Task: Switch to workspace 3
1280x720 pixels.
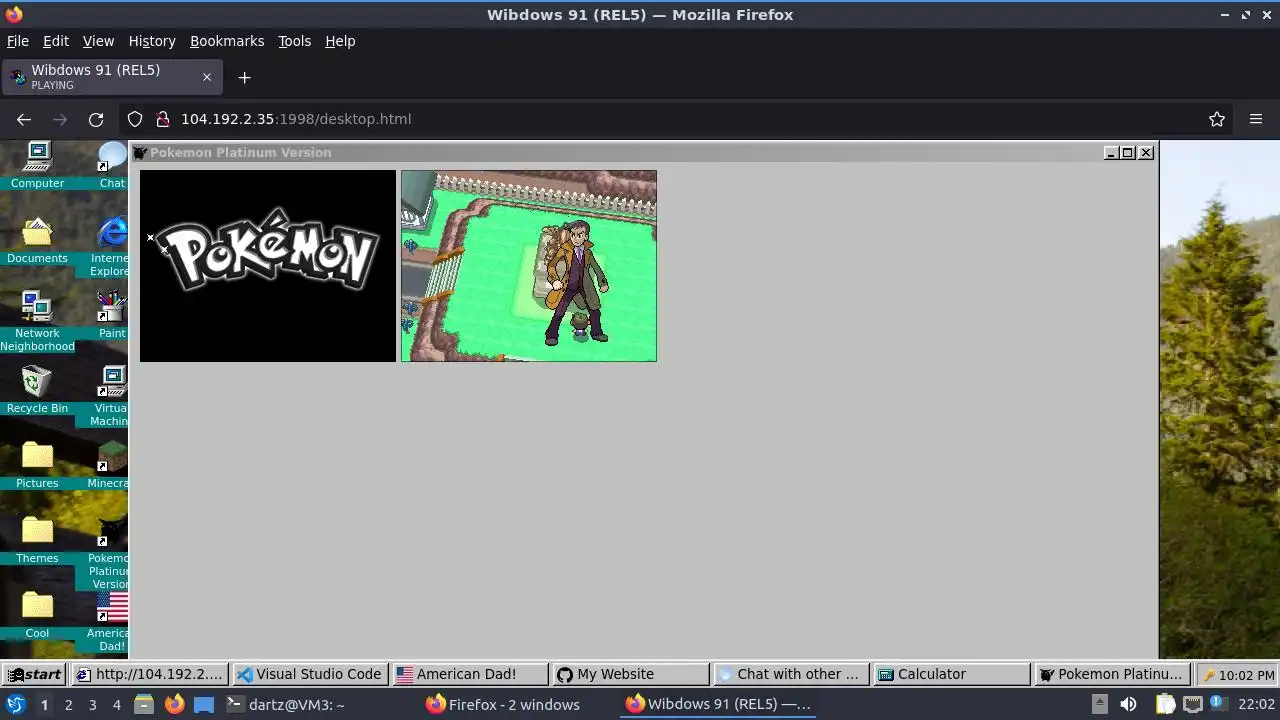Action: tap(92, 705)
